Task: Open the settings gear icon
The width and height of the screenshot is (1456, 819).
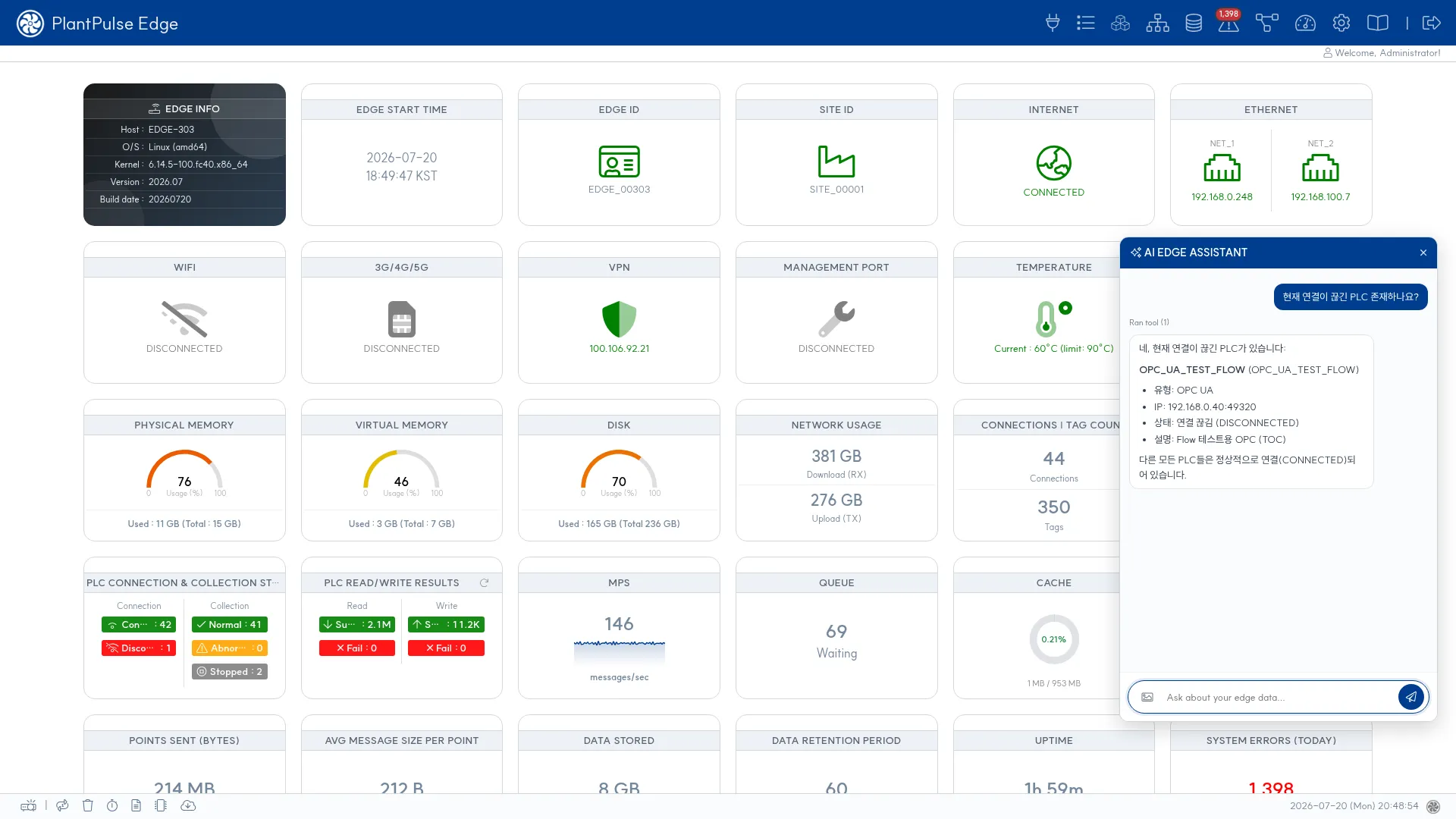Action: click(1341, 23)
